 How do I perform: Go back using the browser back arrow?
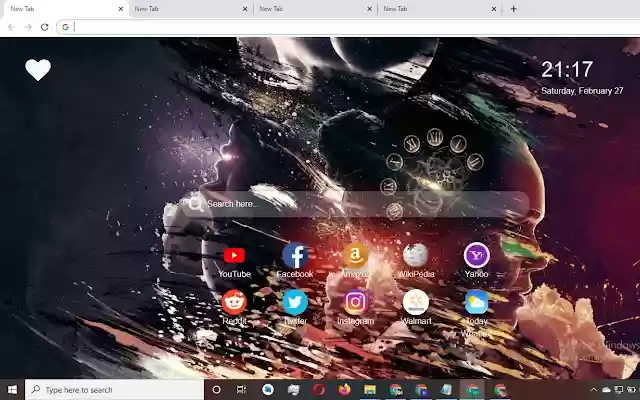(11, 27)
